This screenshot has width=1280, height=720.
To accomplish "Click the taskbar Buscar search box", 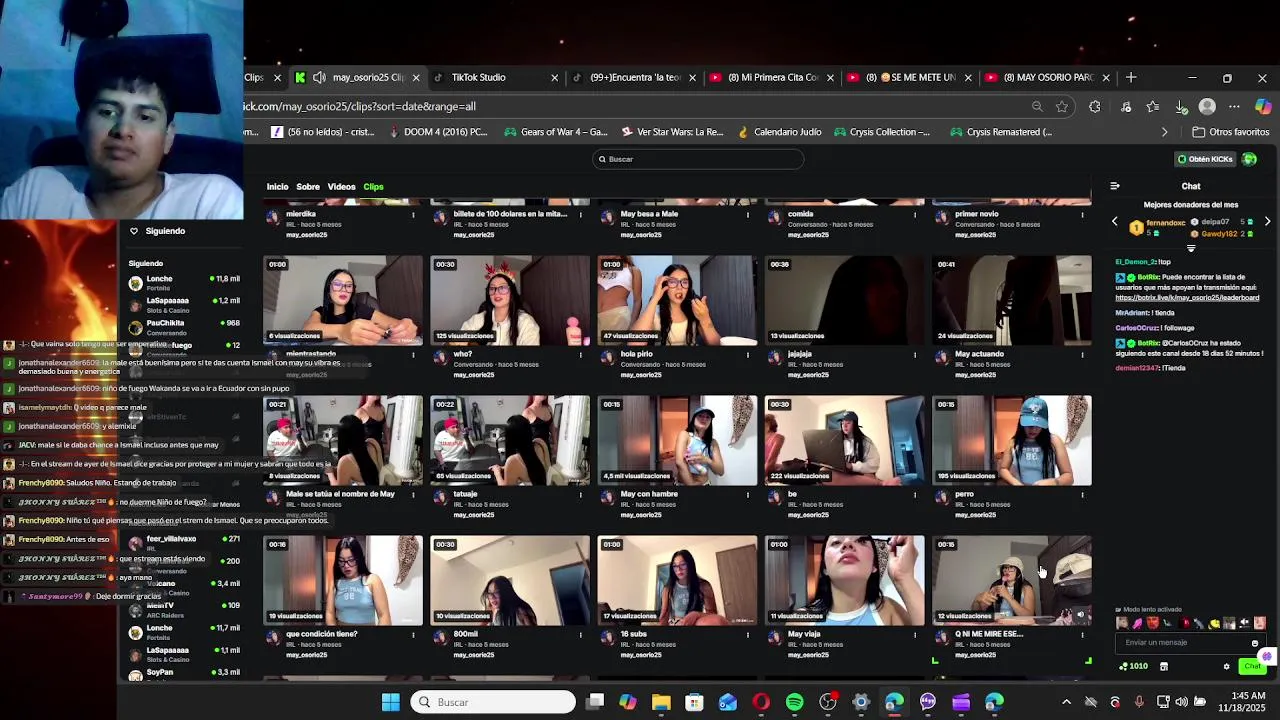I will point(493,702).
